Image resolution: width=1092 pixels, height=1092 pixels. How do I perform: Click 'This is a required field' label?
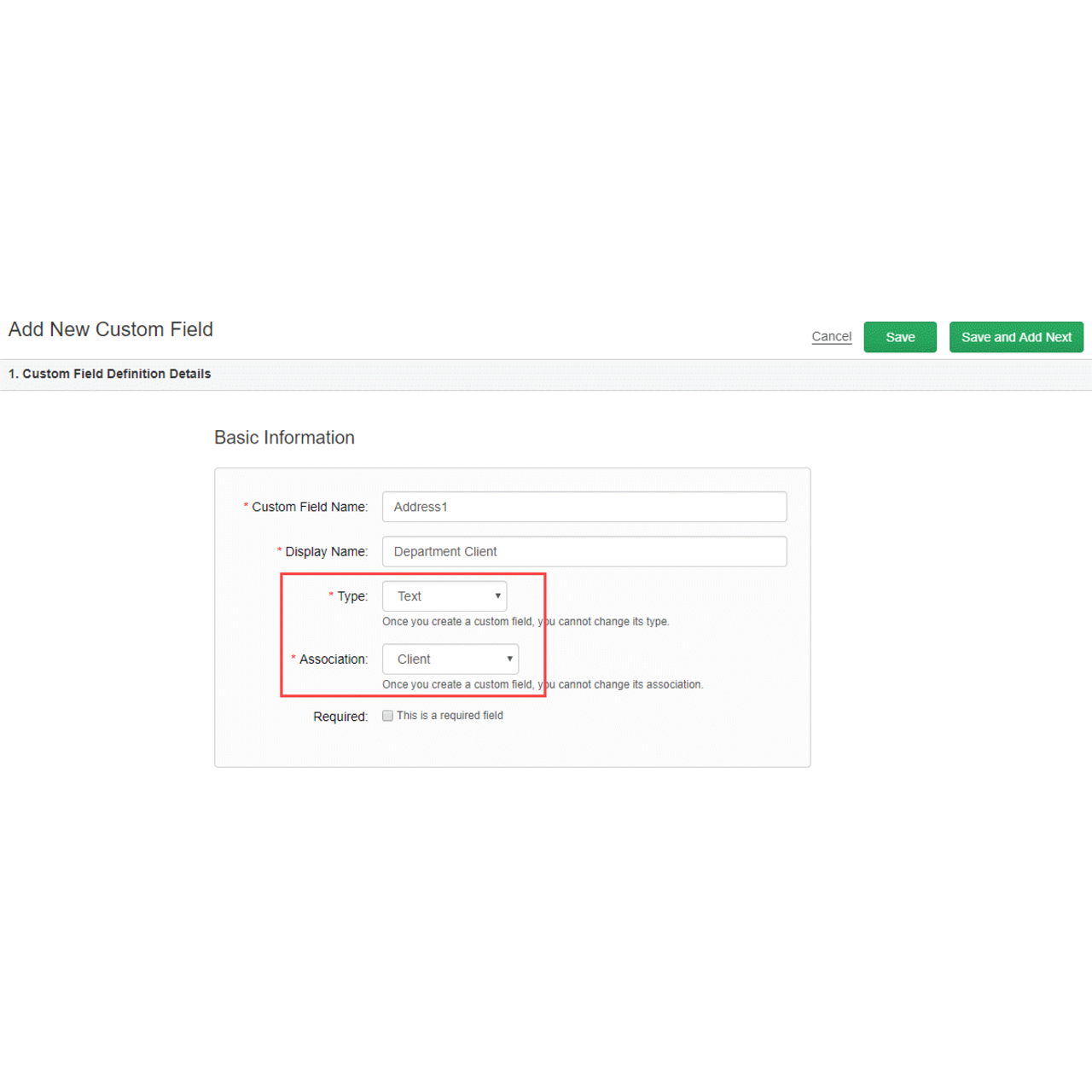[x=450, y=716]
